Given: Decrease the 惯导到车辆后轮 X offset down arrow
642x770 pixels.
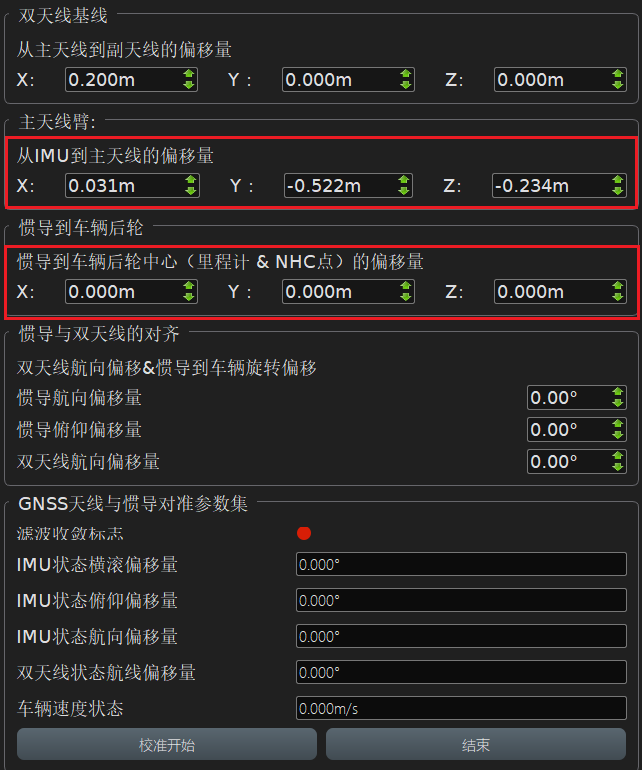Looking at the screenshot, I should (x=189, y=297).
